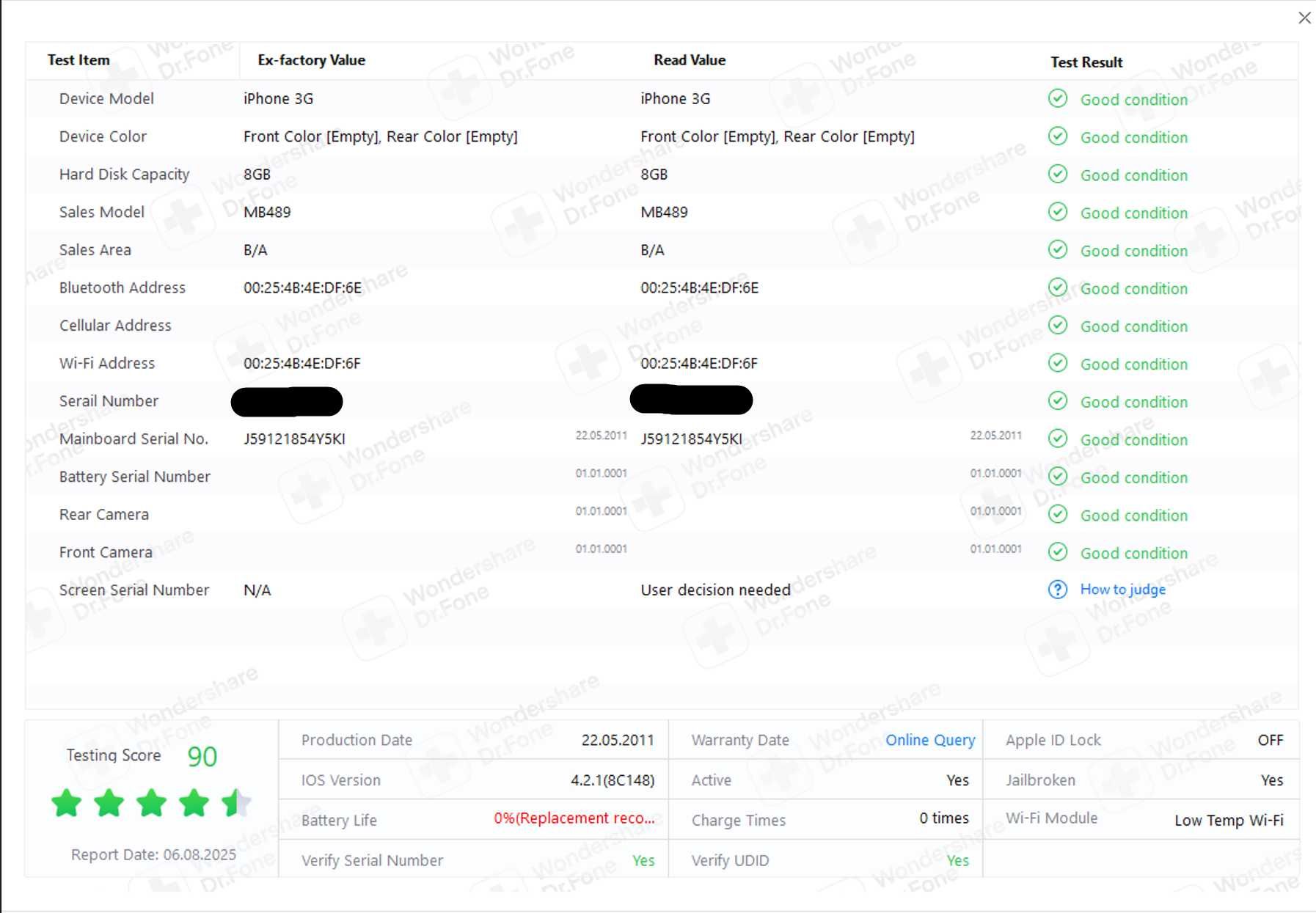Select the Device Model row label
The height and width of the screenshot is (913, 1316).
tap(106, 98)
